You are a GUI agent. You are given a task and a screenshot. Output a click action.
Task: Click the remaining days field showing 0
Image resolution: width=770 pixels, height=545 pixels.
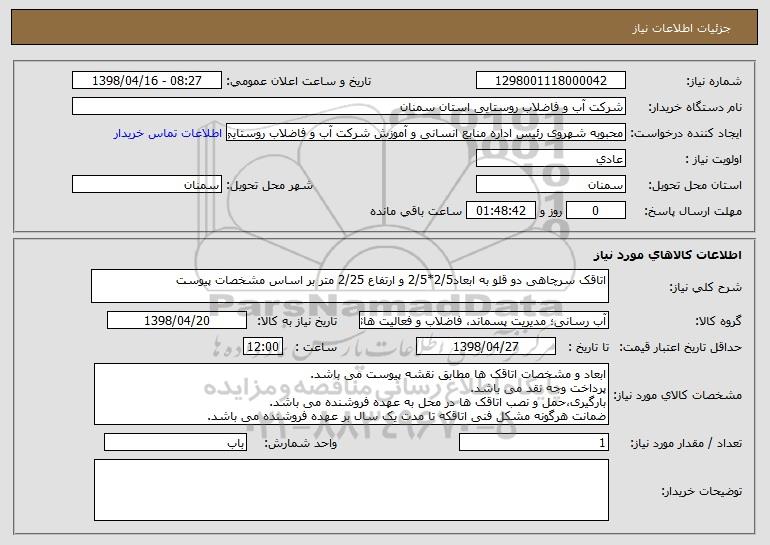click(596, 211)
